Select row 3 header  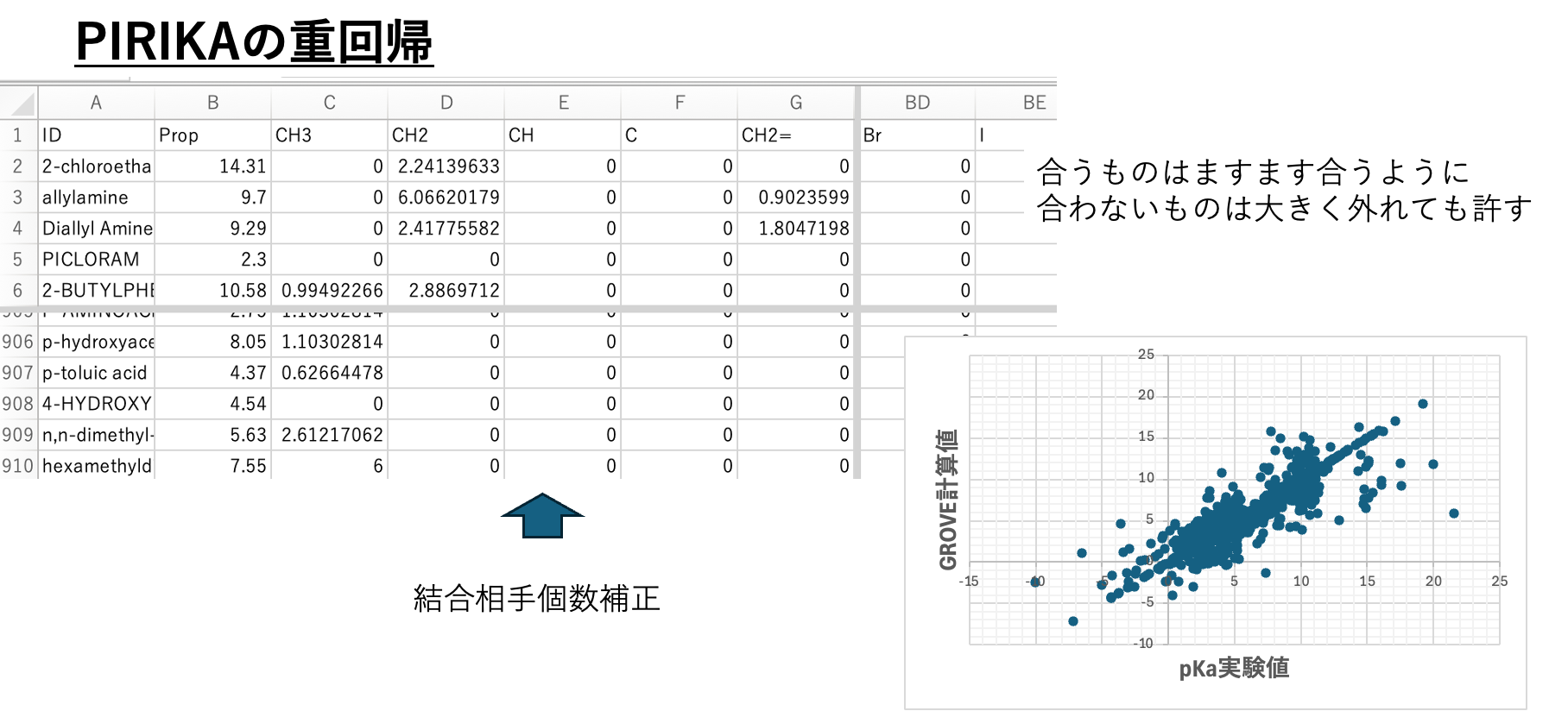[x=18, y=197]
